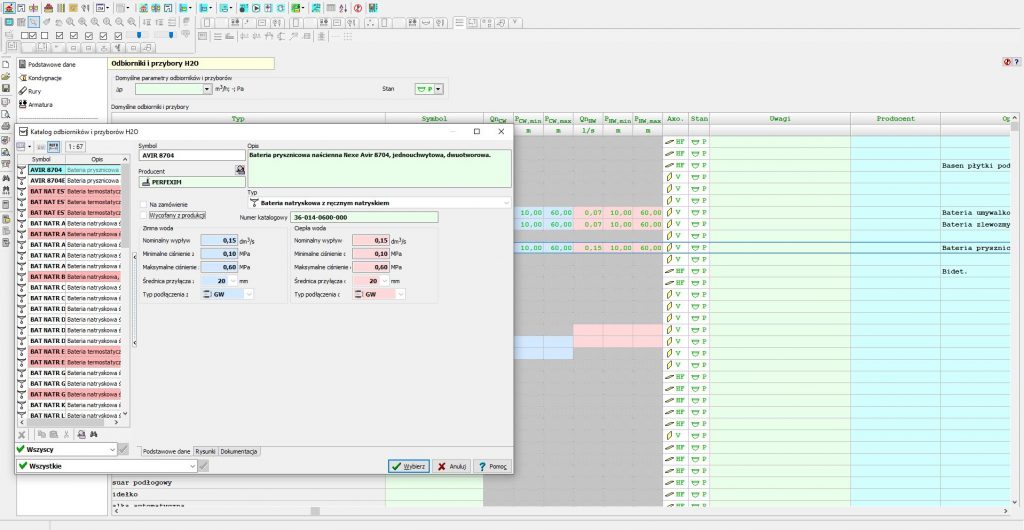Enable the Wycofany z produkcji checkbox
Image resolution: width=1024 pixels, height=530 pixels.
pos(143,215)
